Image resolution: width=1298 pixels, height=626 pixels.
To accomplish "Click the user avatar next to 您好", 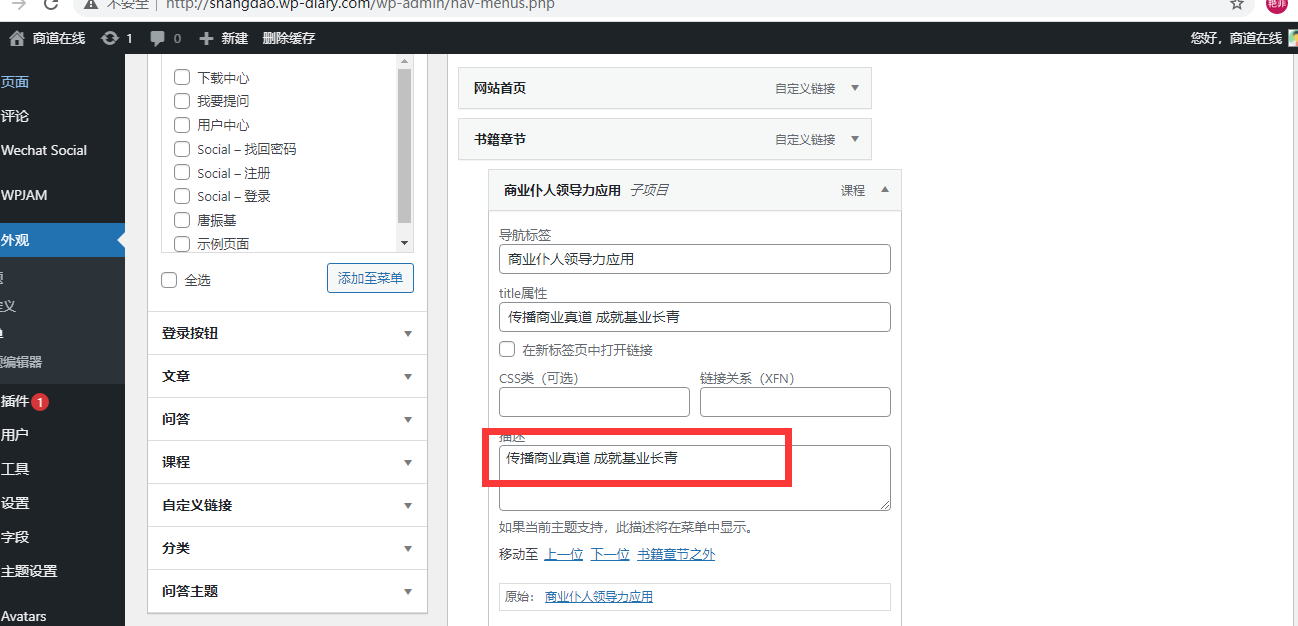I will (x=1292, y=38).
